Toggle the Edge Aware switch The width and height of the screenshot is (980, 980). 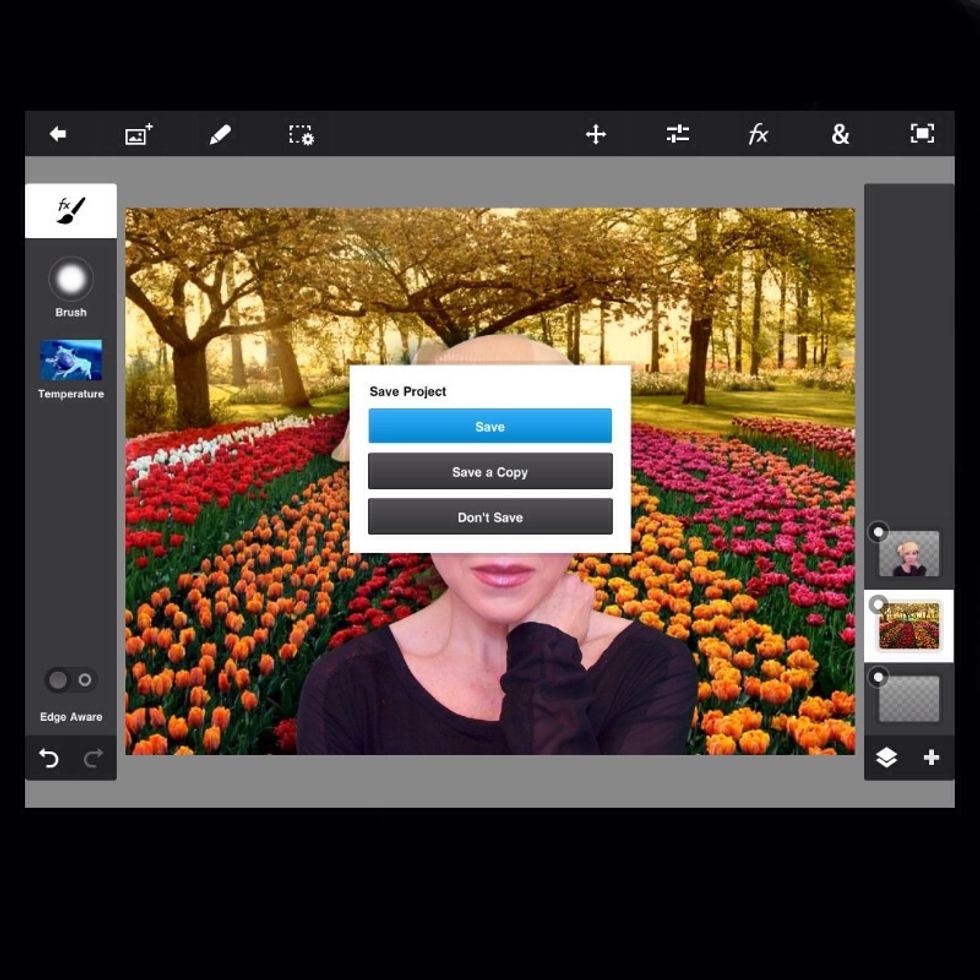(x=71, y=680)
